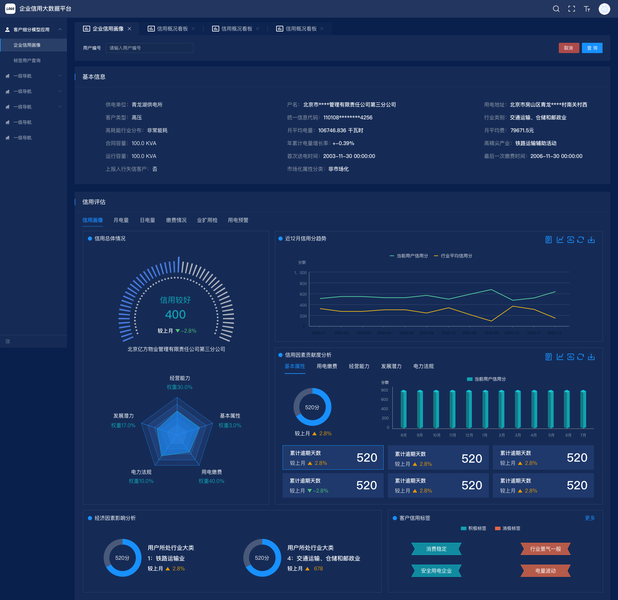Click the restore icon on 信用因素贡献度分析 panel

tap(570, 357)
